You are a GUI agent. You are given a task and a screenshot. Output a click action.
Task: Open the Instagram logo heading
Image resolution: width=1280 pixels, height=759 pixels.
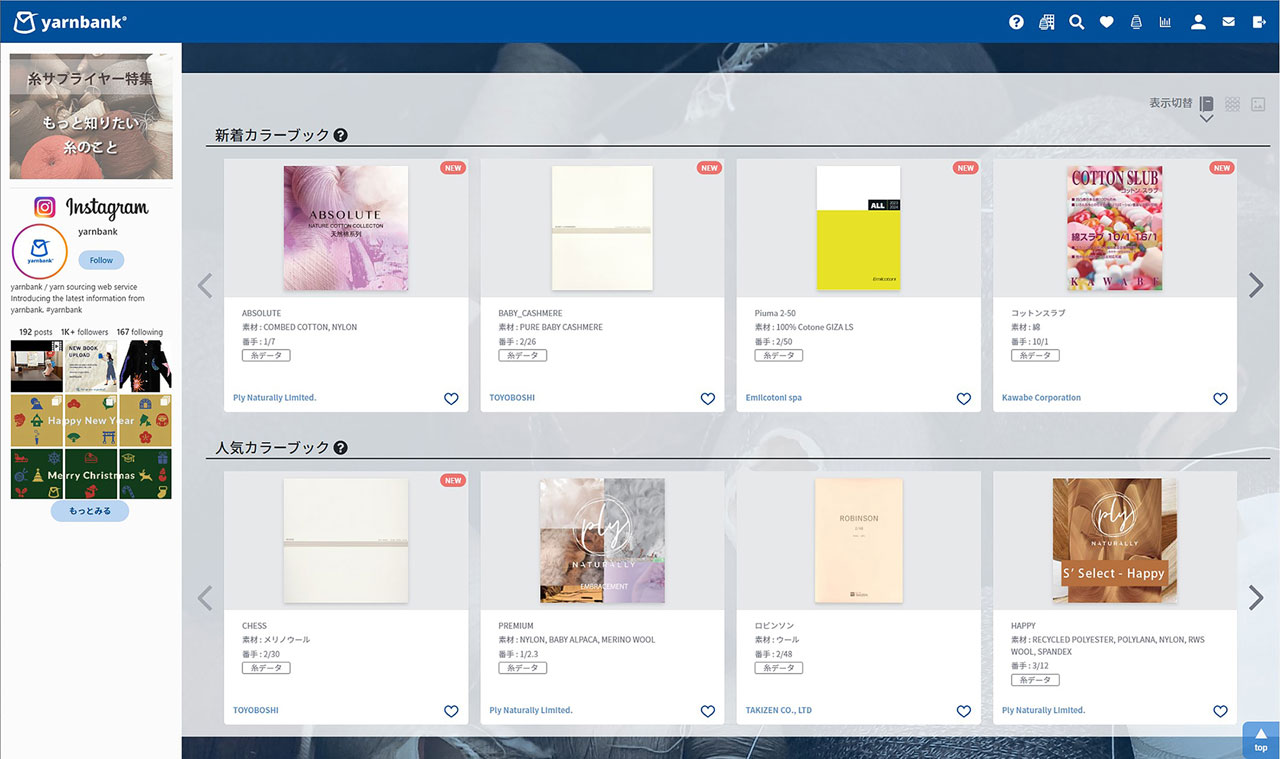pos(91,208)
